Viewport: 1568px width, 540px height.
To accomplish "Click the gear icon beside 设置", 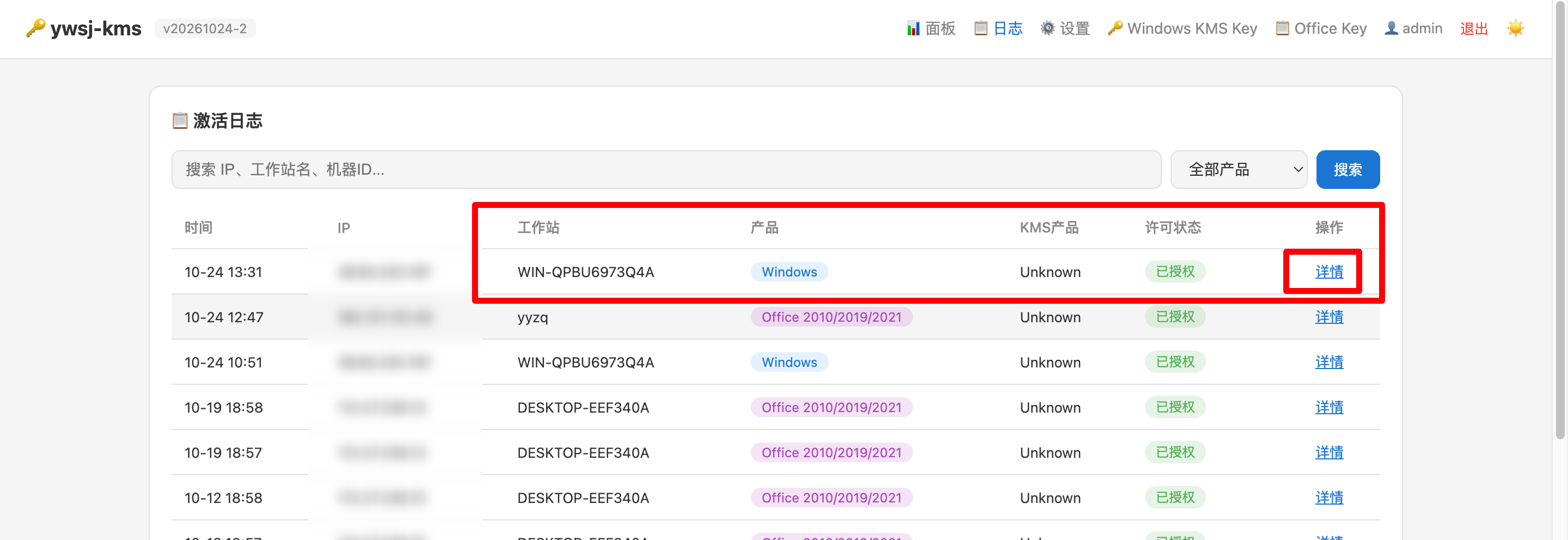I will [1048, 29].
